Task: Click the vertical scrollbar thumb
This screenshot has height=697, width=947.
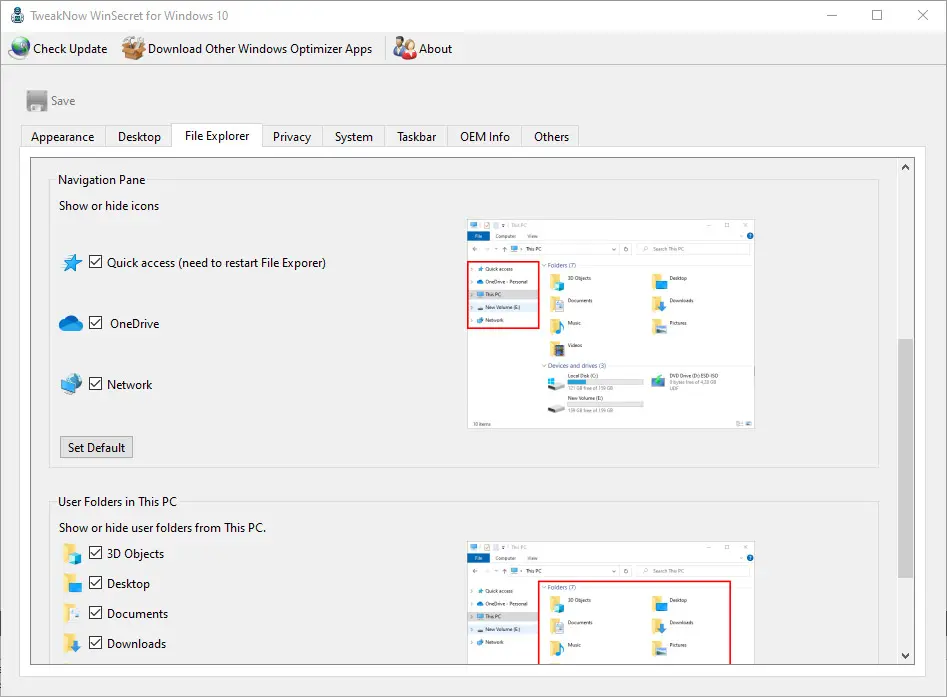Action: (905, 458)
